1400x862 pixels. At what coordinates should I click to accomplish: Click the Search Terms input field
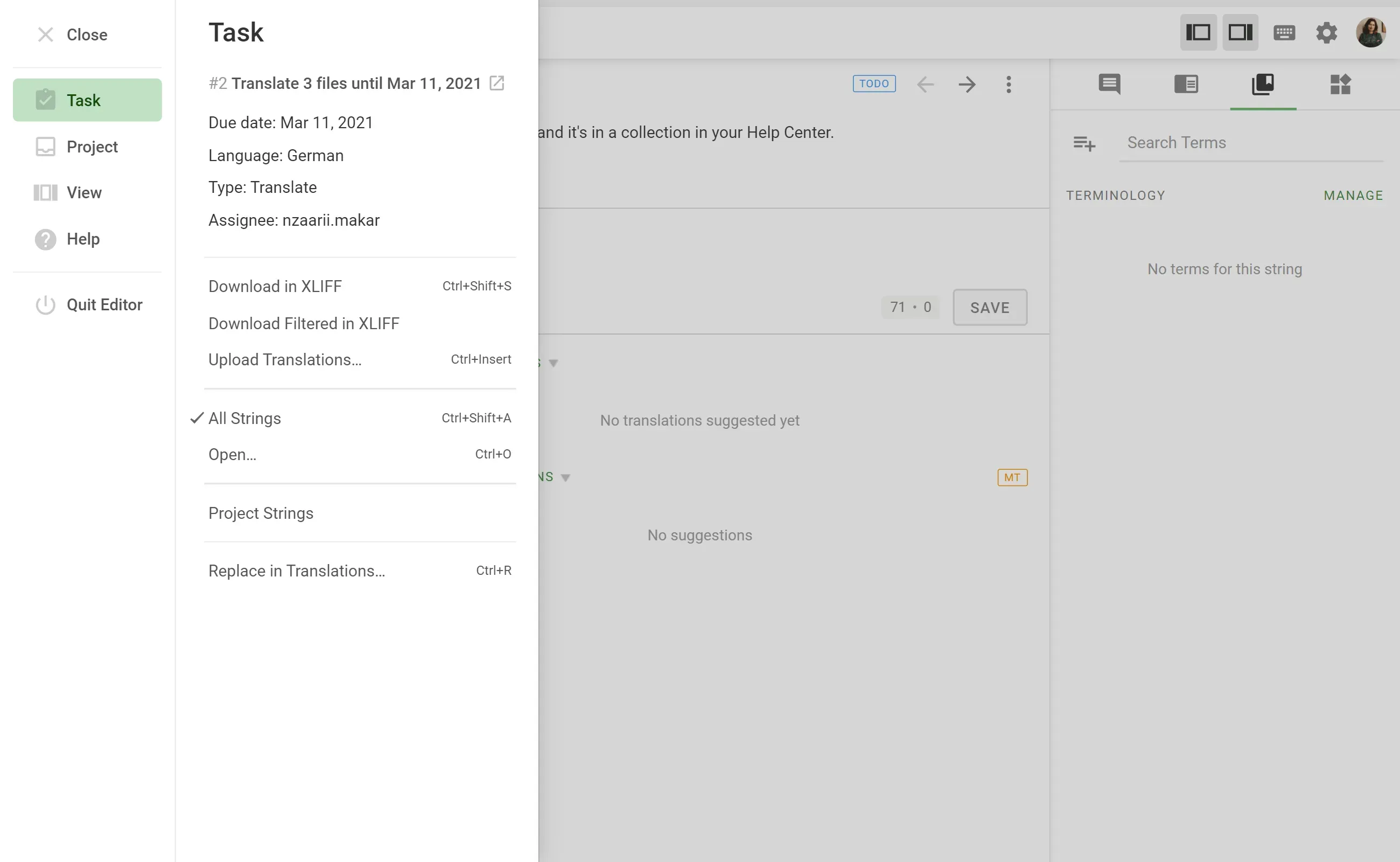[1225, 143]
